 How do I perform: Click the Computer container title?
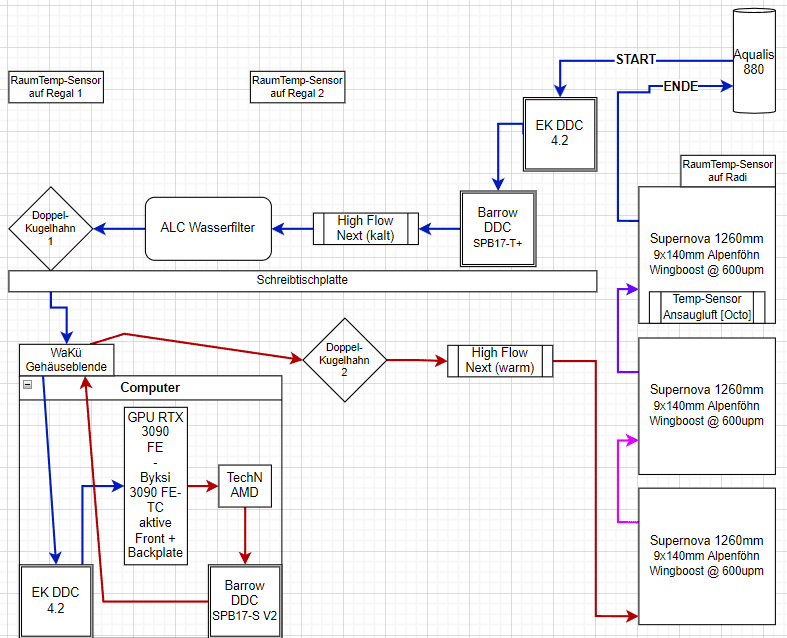click(150, 388)
